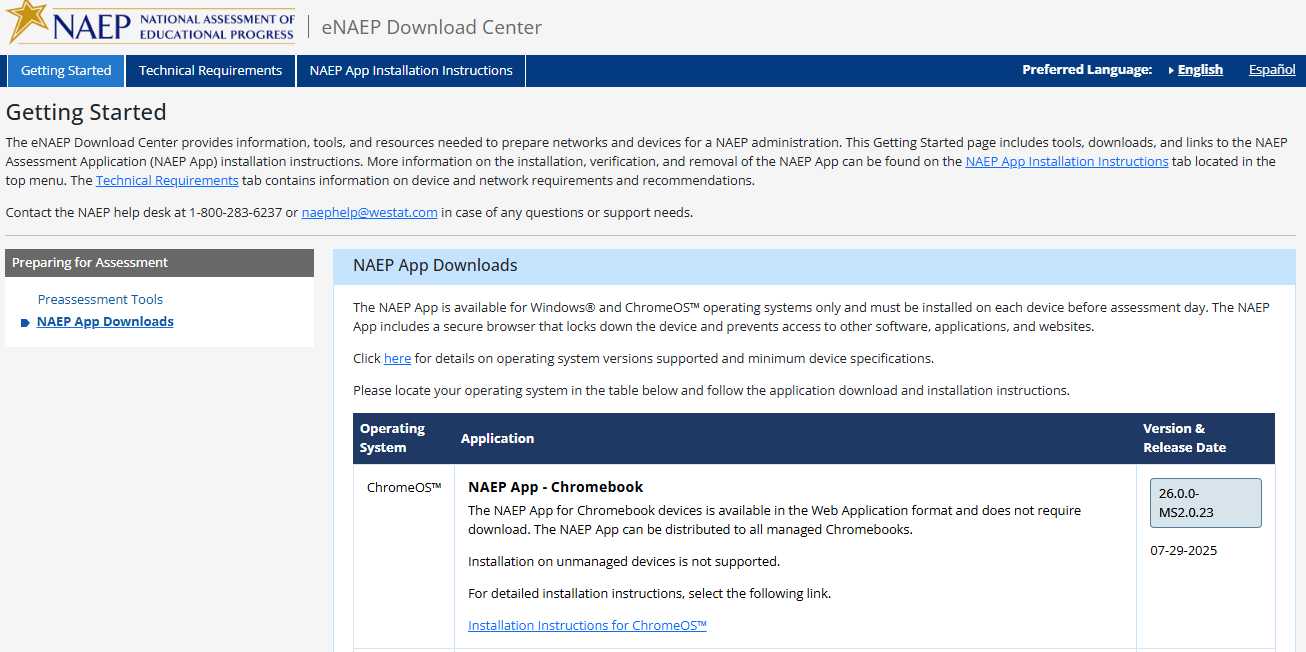Click the naephelp@westat.com email link

tap(369, 212)
